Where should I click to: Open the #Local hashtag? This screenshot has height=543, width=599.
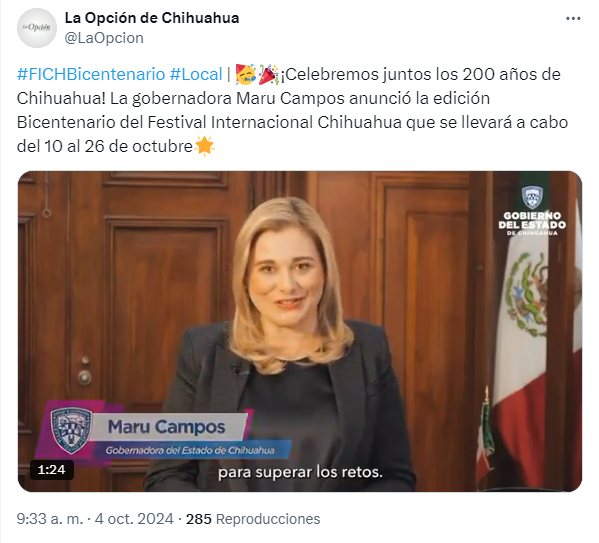tap(196, 74)
